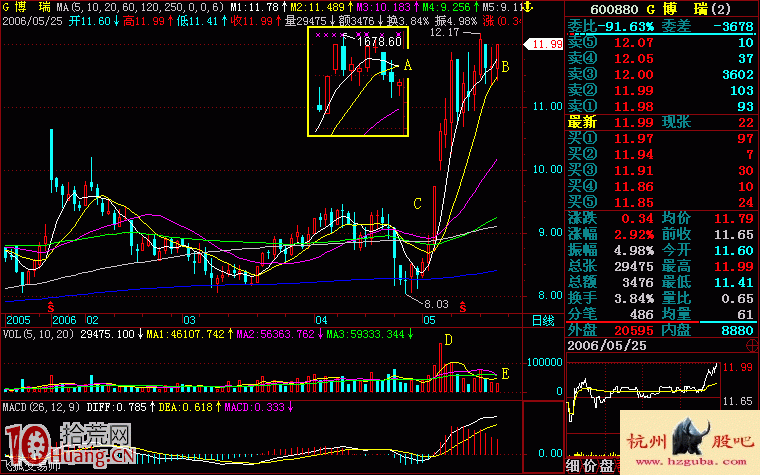Select the 买⑤ 11.85 bid row
The height and width of the screenshot is (475, 760).
click(x=661, y=203)
